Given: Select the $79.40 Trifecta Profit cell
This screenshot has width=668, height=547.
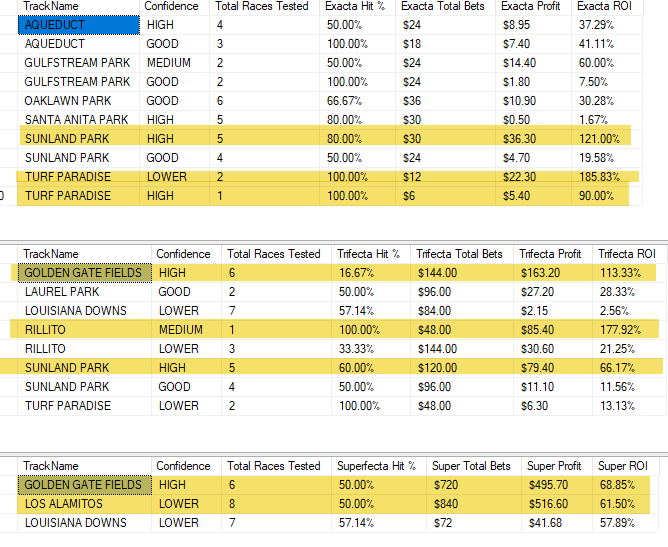Looking at the screenshot, I should tap(553, 368).
